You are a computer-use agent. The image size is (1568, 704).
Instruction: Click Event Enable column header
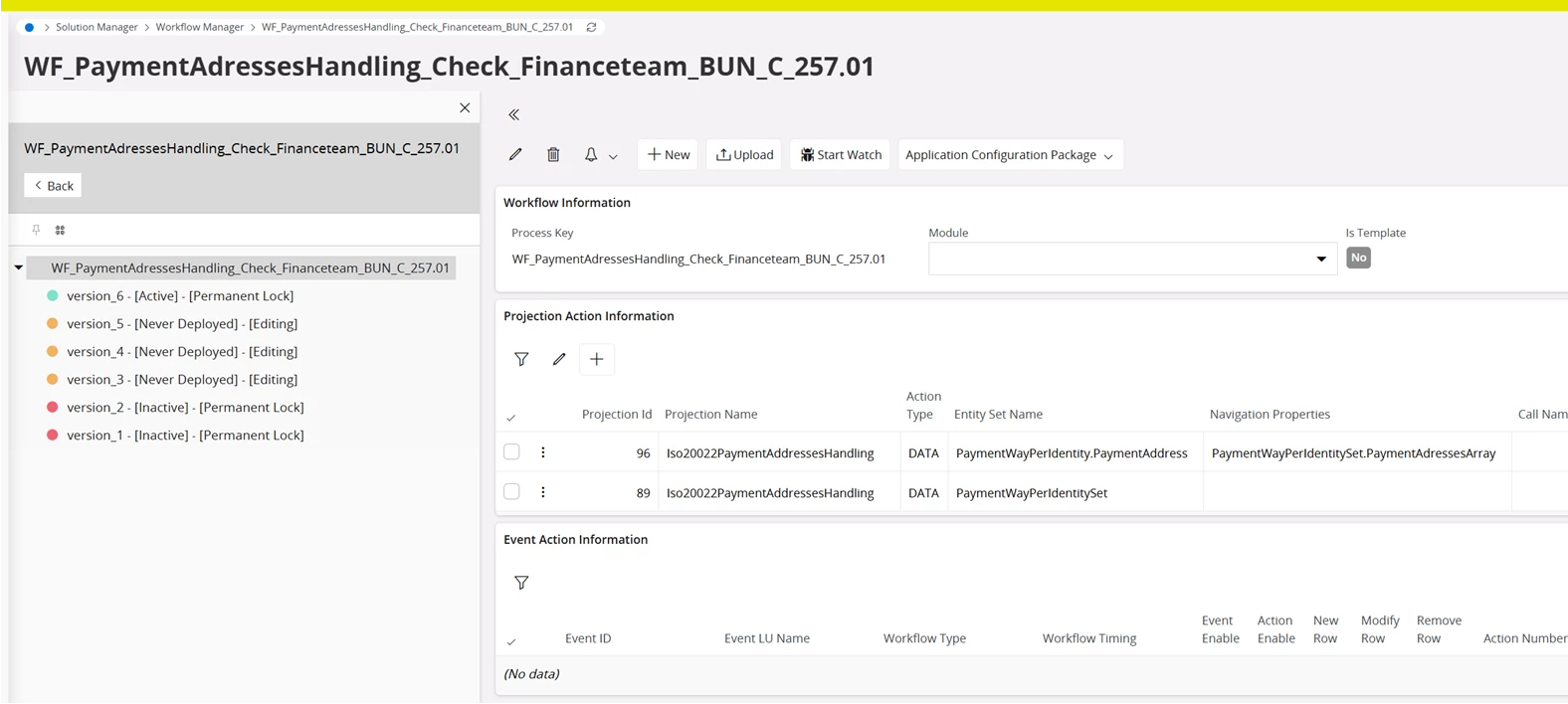point(1221,629)
